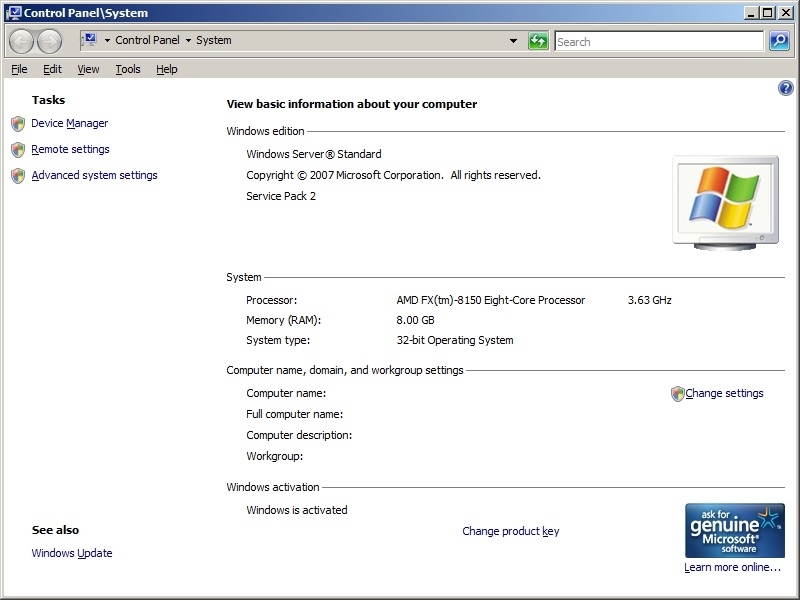
Task: Click the 'Computer name:' label
Action: coord(286,393)
